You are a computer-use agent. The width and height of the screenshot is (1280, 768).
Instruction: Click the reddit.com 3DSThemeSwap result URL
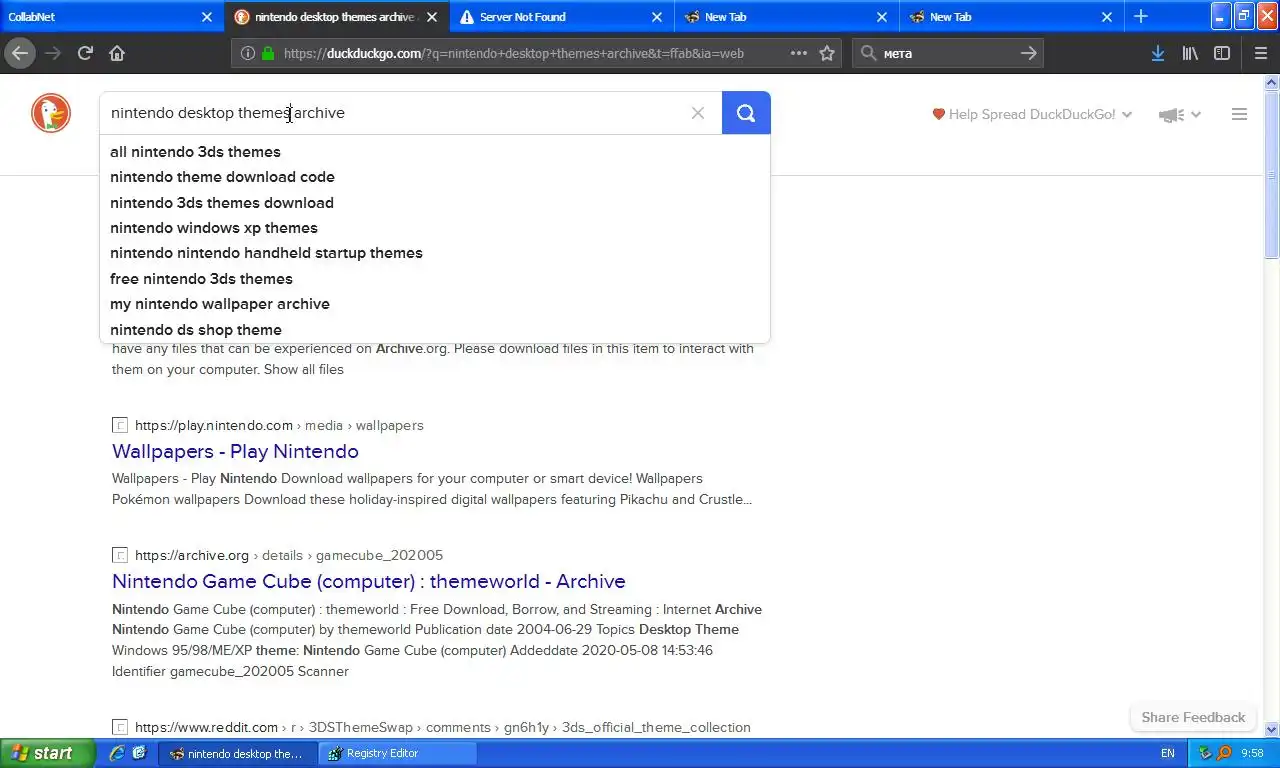(x=443, y=727)
